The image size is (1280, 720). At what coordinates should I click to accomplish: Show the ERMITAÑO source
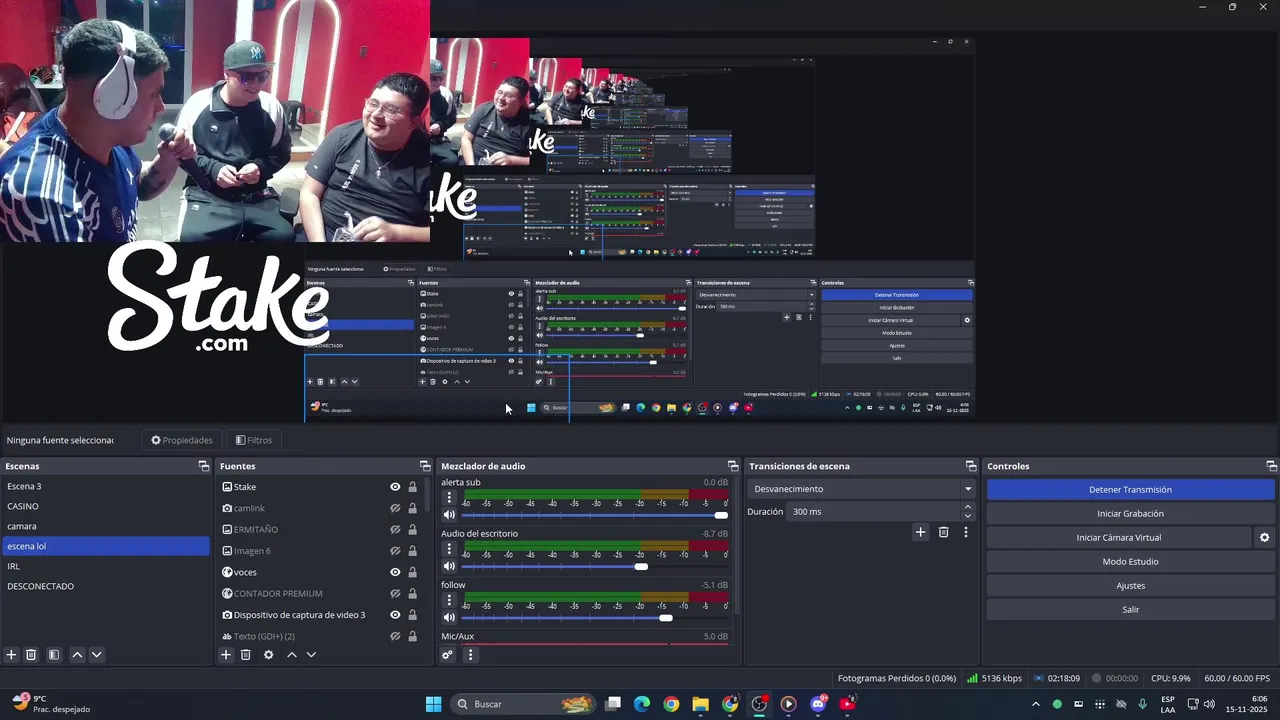point(395,530)
